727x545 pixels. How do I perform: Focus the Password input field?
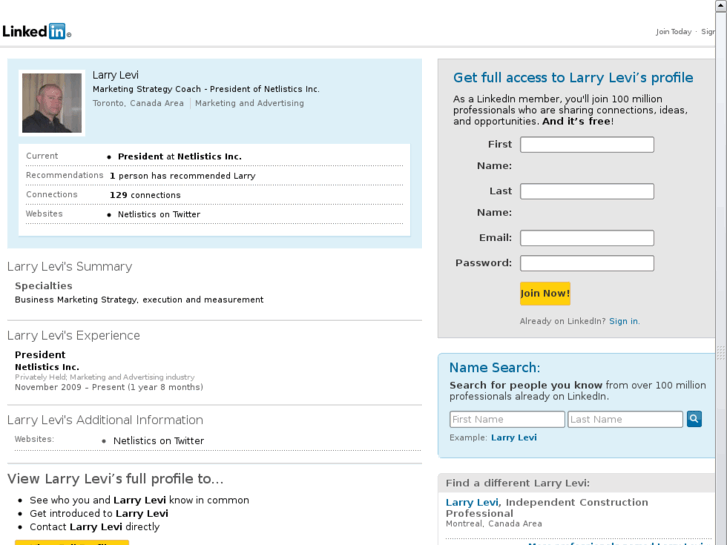tap(587, 263)
